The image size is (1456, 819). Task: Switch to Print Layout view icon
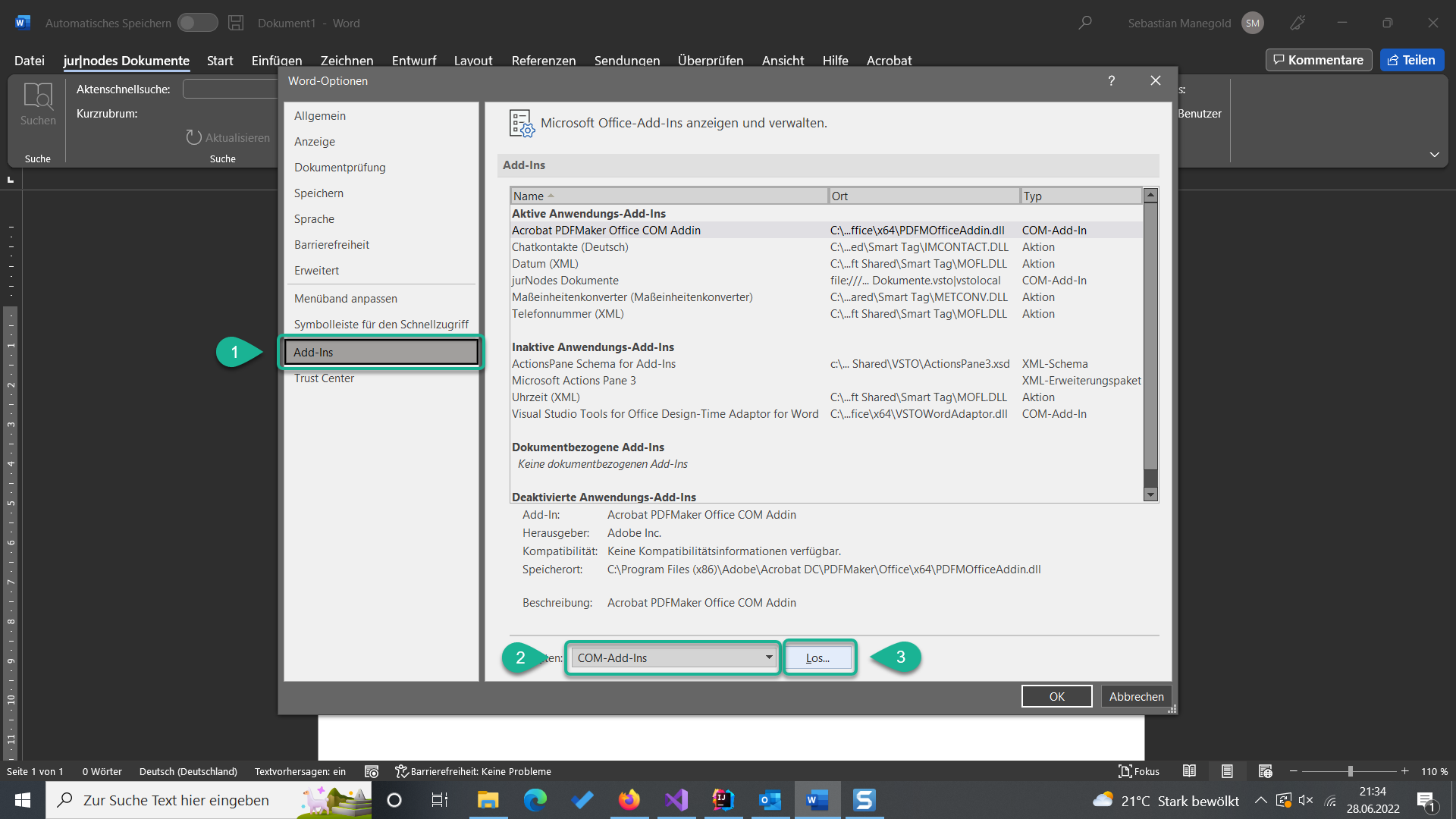coord(1227,771)
